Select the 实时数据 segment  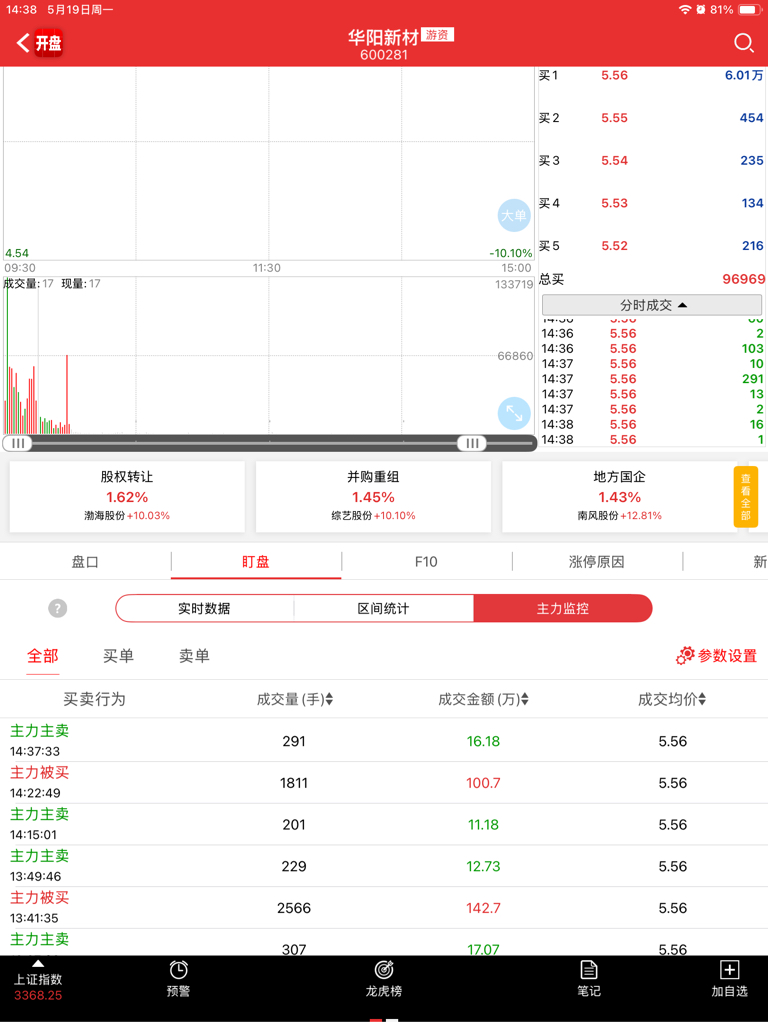(204, 609)
